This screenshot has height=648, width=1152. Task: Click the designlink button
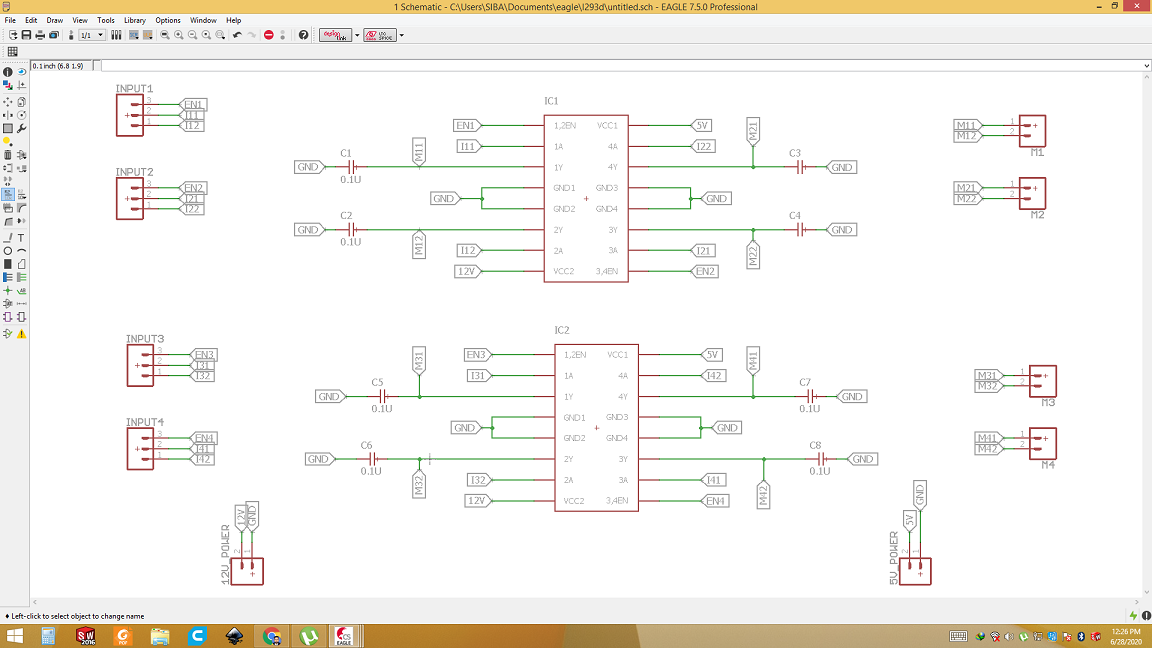335,35
